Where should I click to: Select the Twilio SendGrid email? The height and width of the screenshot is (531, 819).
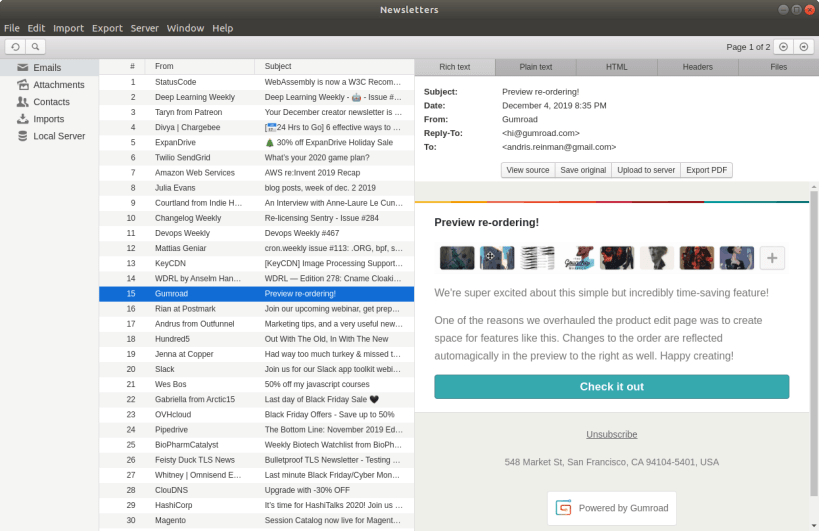[x=256, y=158]
